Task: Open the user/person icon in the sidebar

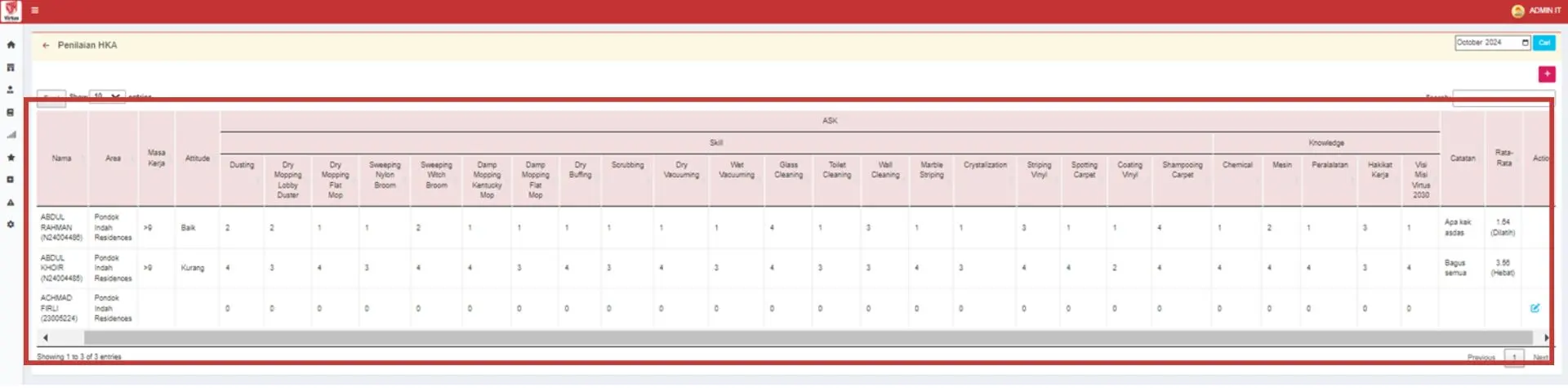Action: pyautogui.click(x=11, y=90)
